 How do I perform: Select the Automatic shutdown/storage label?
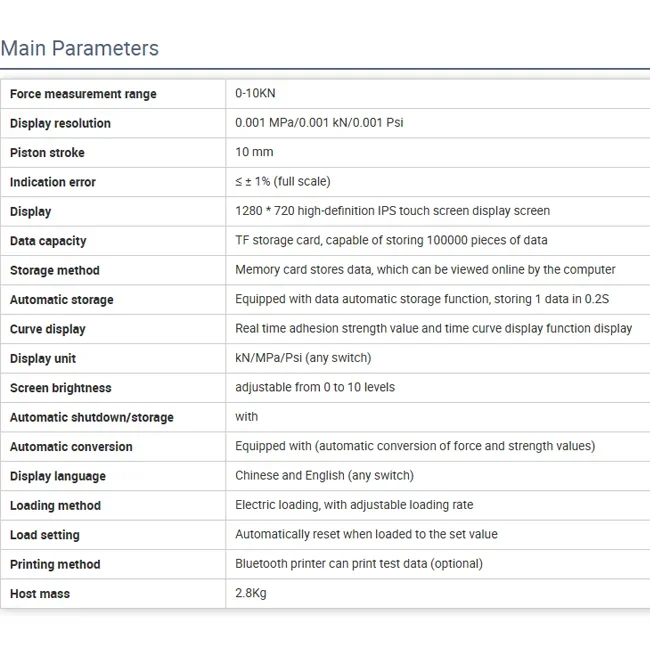(91, 417)
